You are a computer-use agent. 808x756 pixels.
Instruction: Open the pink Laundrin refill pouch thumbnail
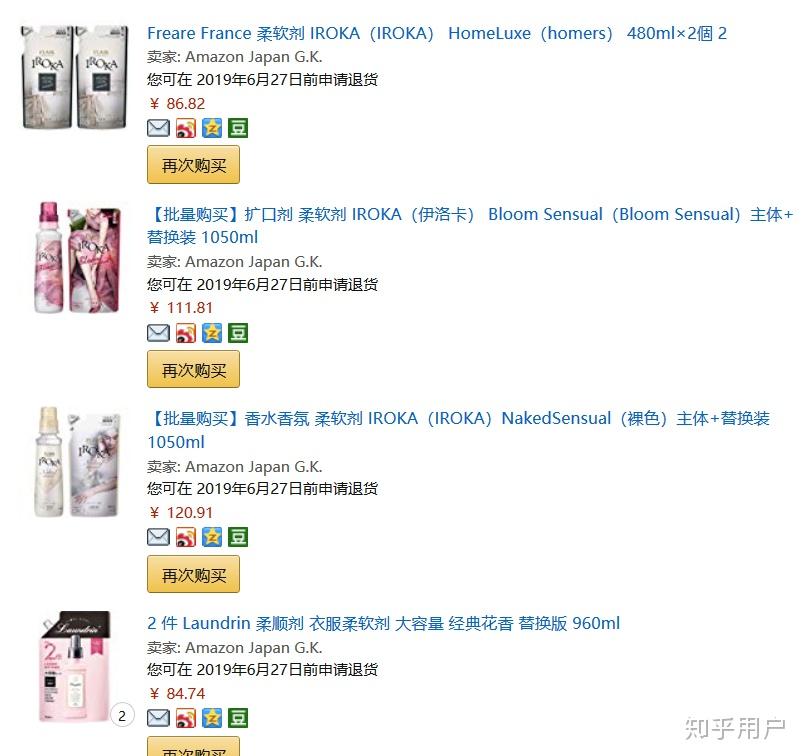[76, 667]
